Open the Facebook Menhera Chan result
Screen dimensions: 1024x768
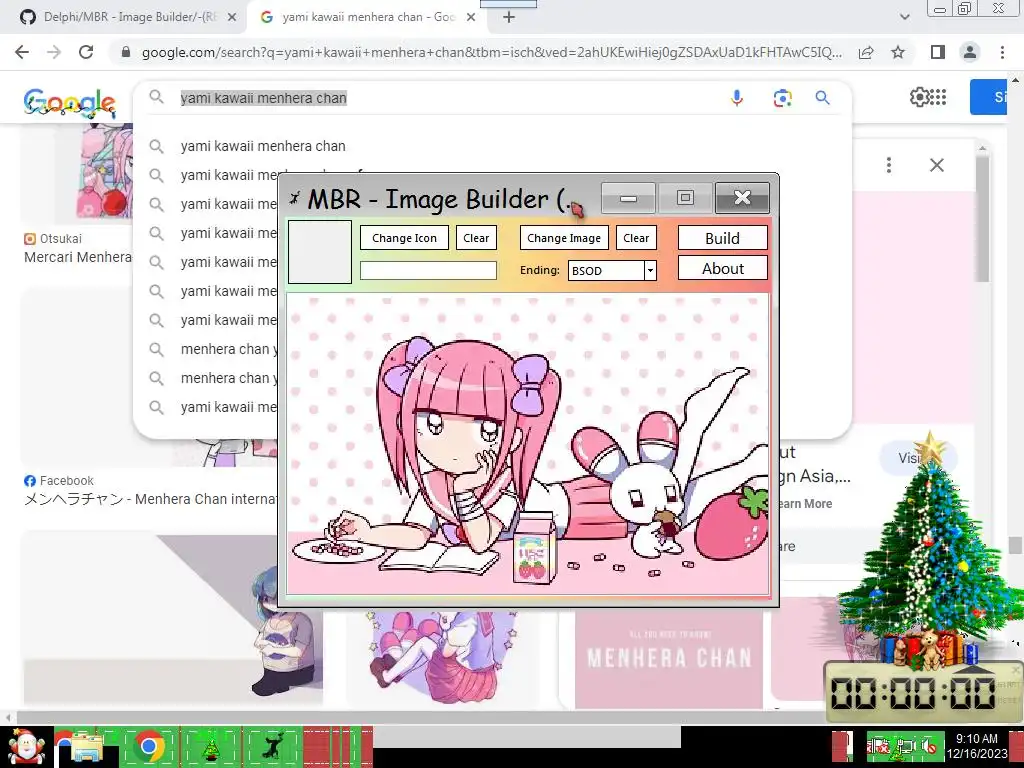pos(150,499)
